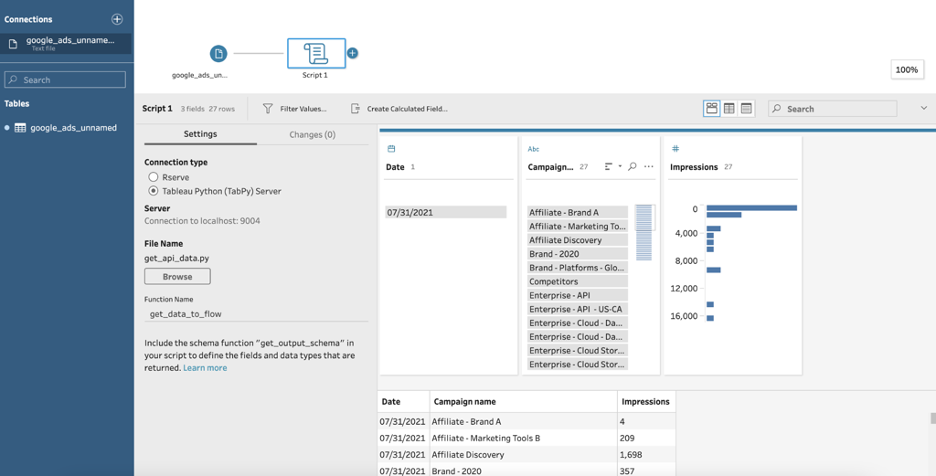Expand the toolbar chevron beside search
The height and width of the screenshot is (476, 936).
point(923,108)
